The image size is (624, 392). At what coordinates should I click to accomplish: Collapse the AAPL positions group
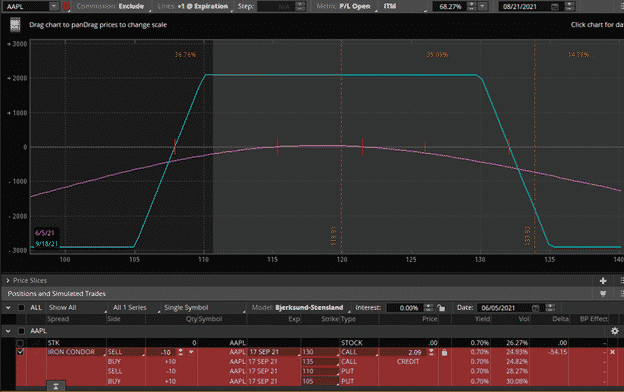tap(8, 331)
